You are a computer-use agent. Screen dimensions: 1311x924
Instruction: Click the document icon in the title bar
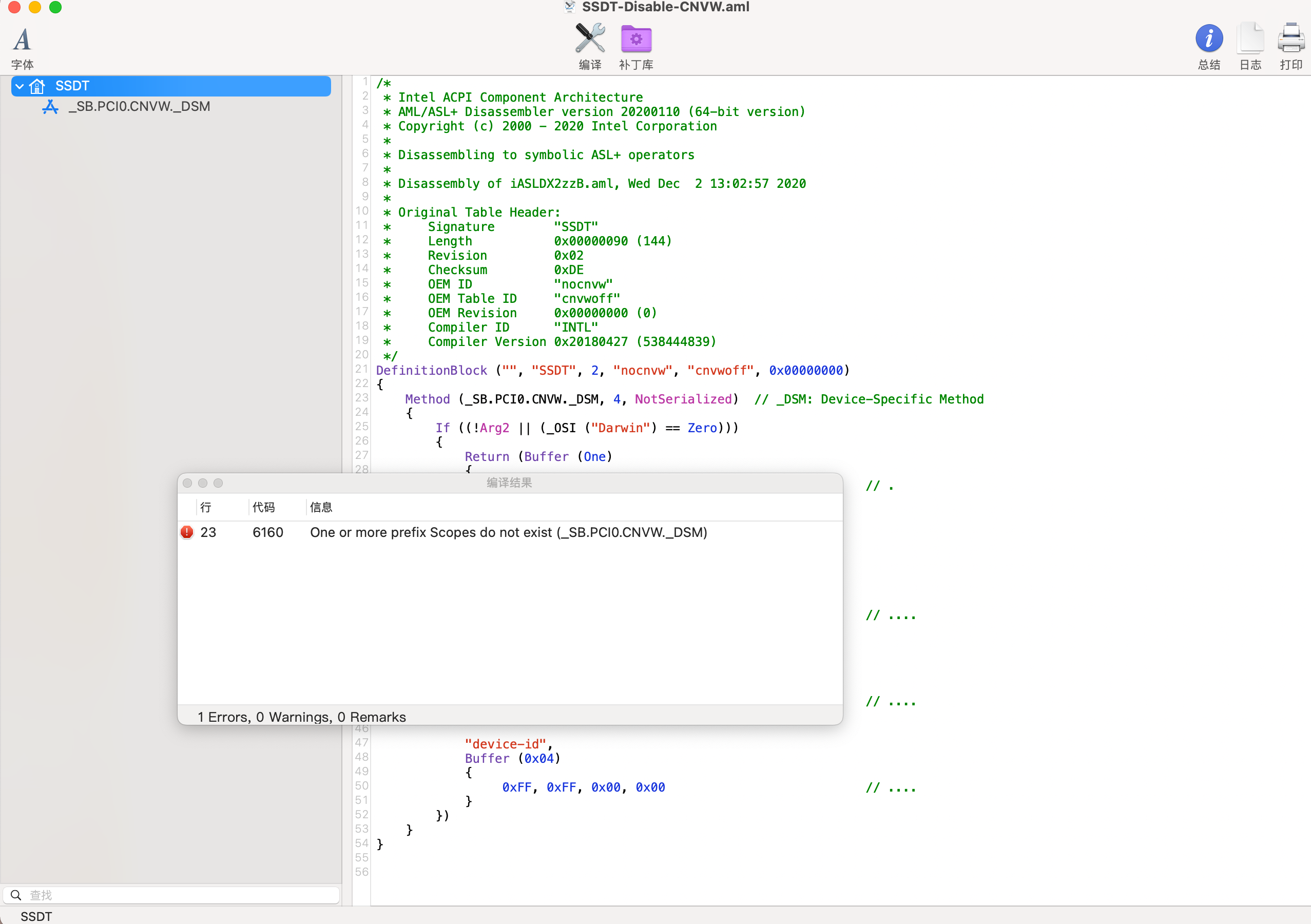(570, 7)
